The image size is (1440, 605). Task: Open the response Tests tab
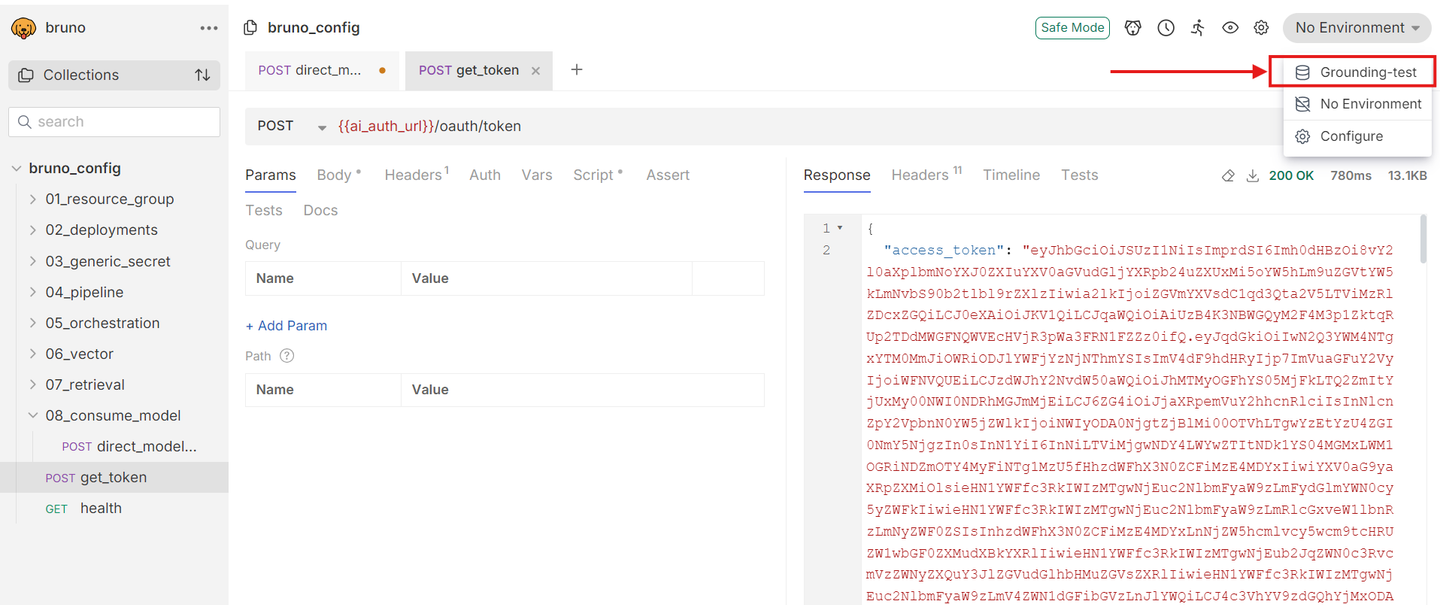[x=1079, y=175]
